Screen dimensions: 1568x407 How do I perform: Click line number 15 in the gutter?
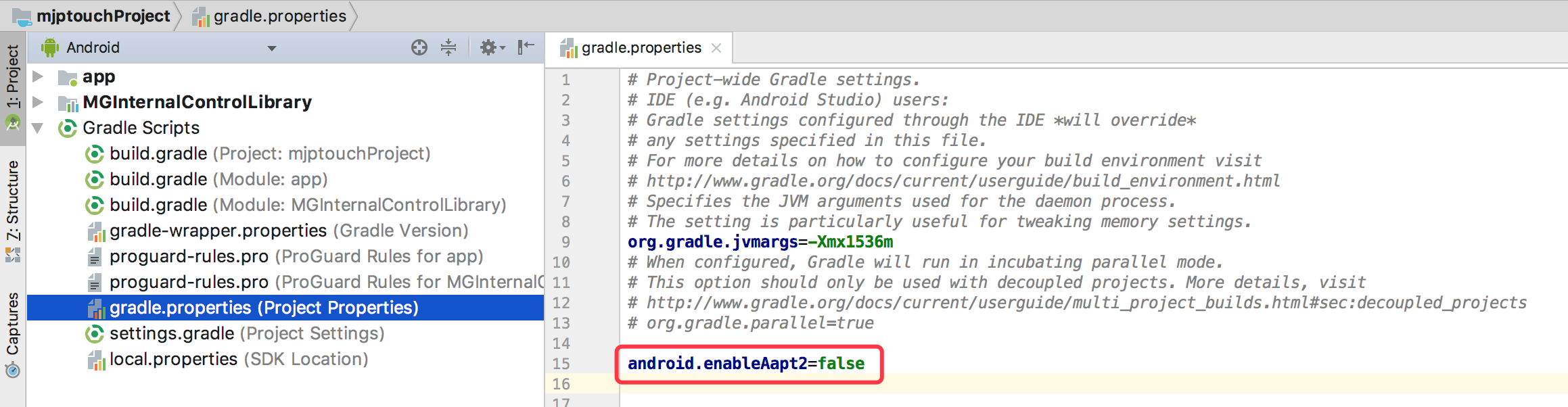click(x=561, y=364)
